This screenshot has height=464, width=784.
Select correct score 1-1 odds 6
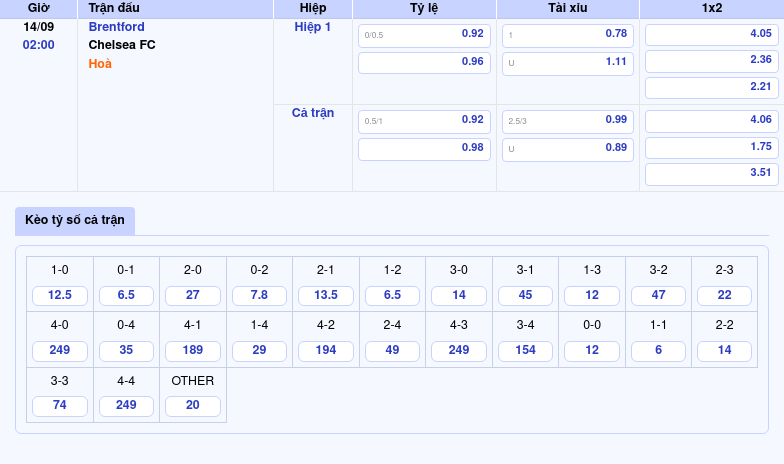[658, 351]
